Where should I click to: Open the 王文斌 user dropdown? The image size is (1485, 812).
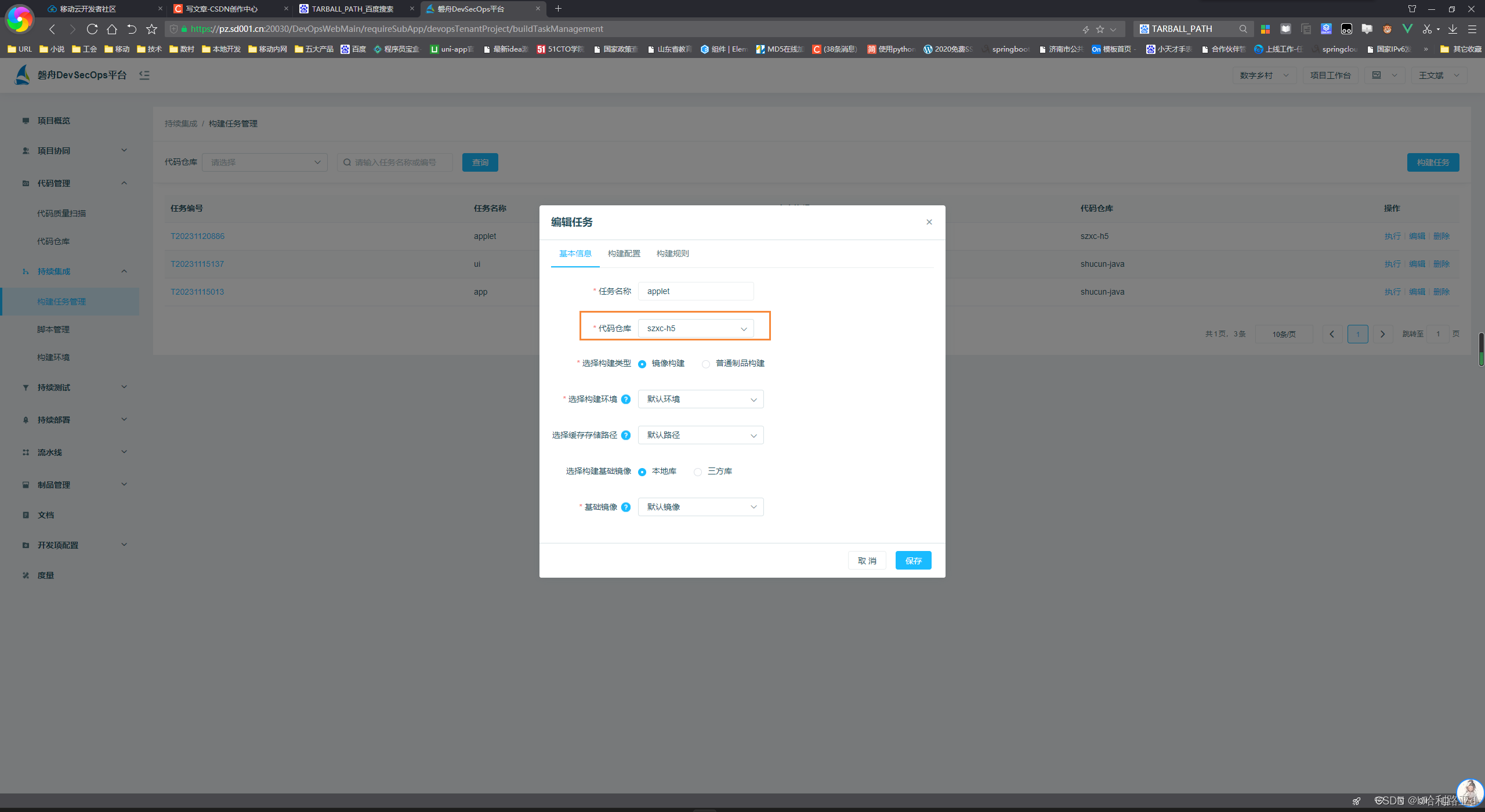pos(1439,75)
